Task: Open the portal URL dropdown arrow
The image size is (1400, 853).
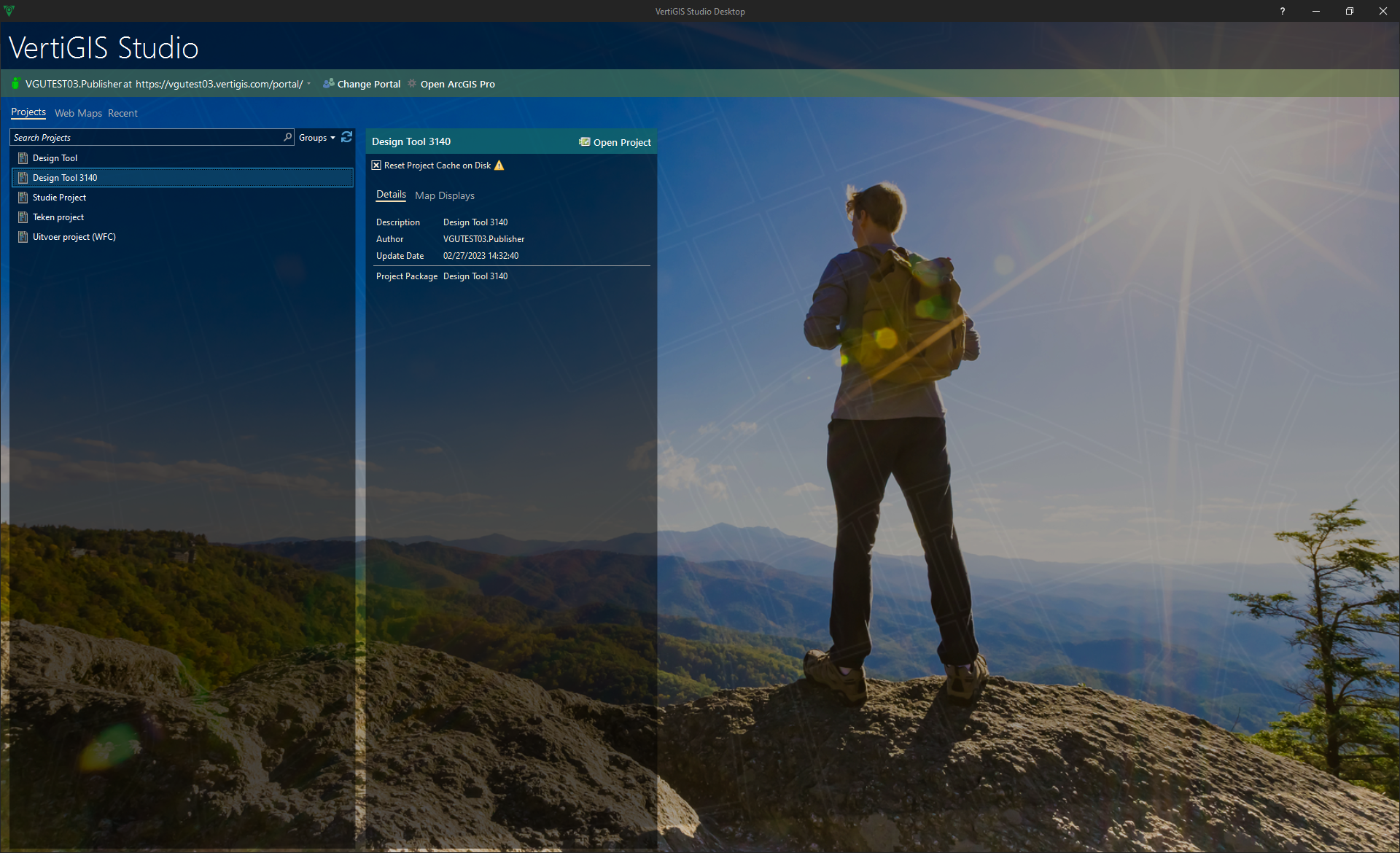Action: coord(309,84)
